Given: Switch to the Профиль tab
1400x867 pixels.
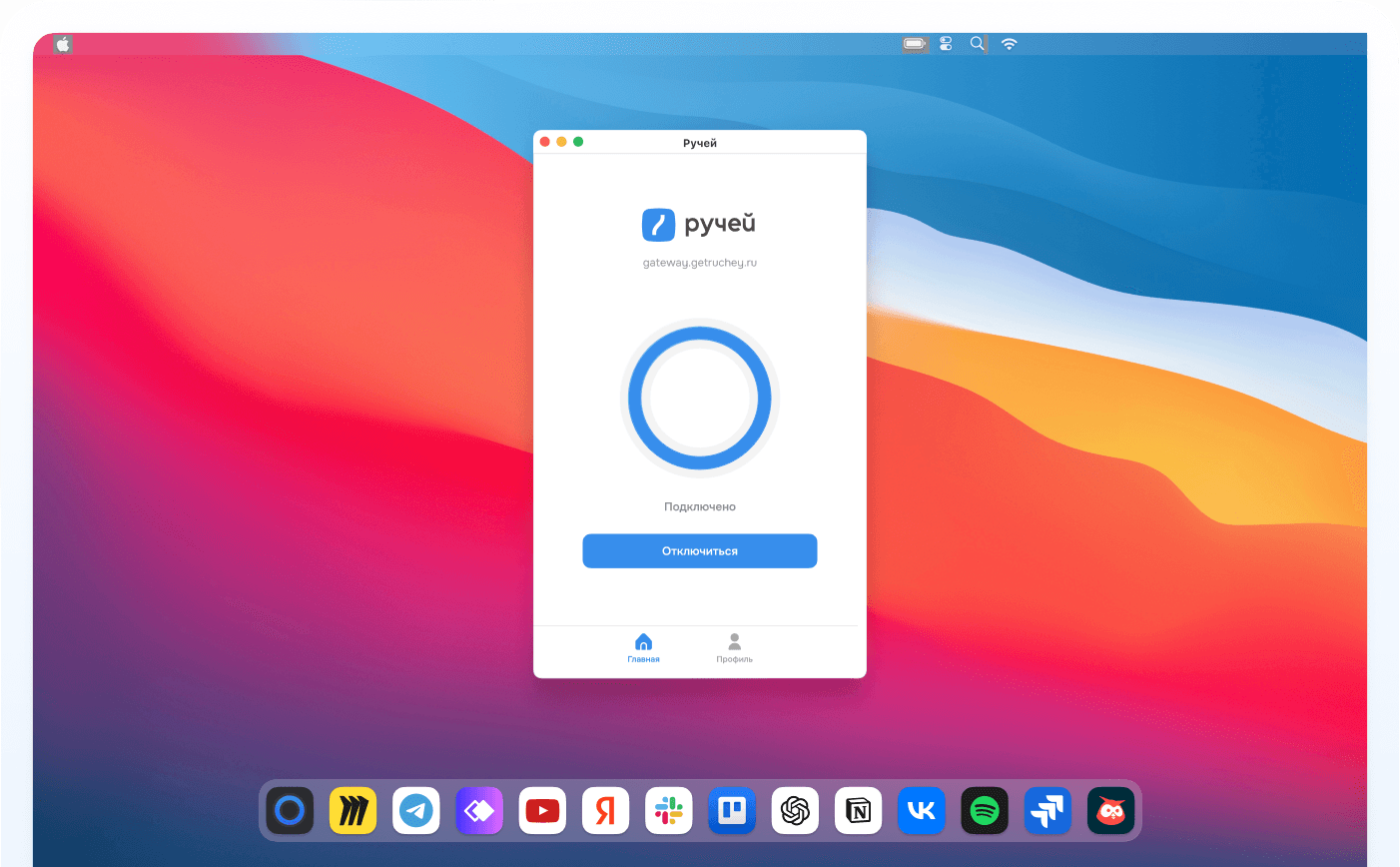Looking at the screenshot, I should 734,647.
